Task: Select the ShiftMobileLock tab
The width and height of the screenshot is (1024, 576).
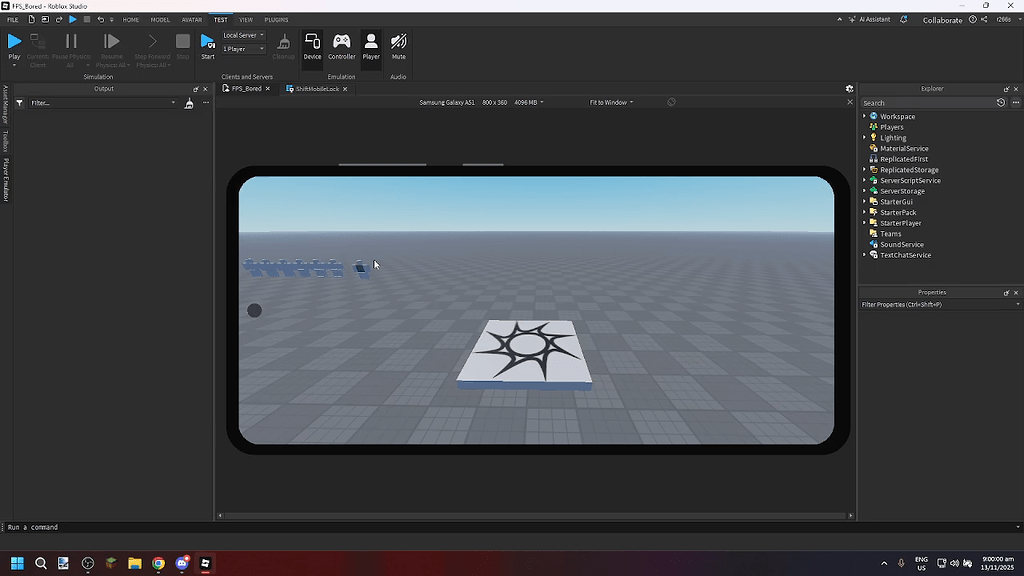Action: point(316,88)
